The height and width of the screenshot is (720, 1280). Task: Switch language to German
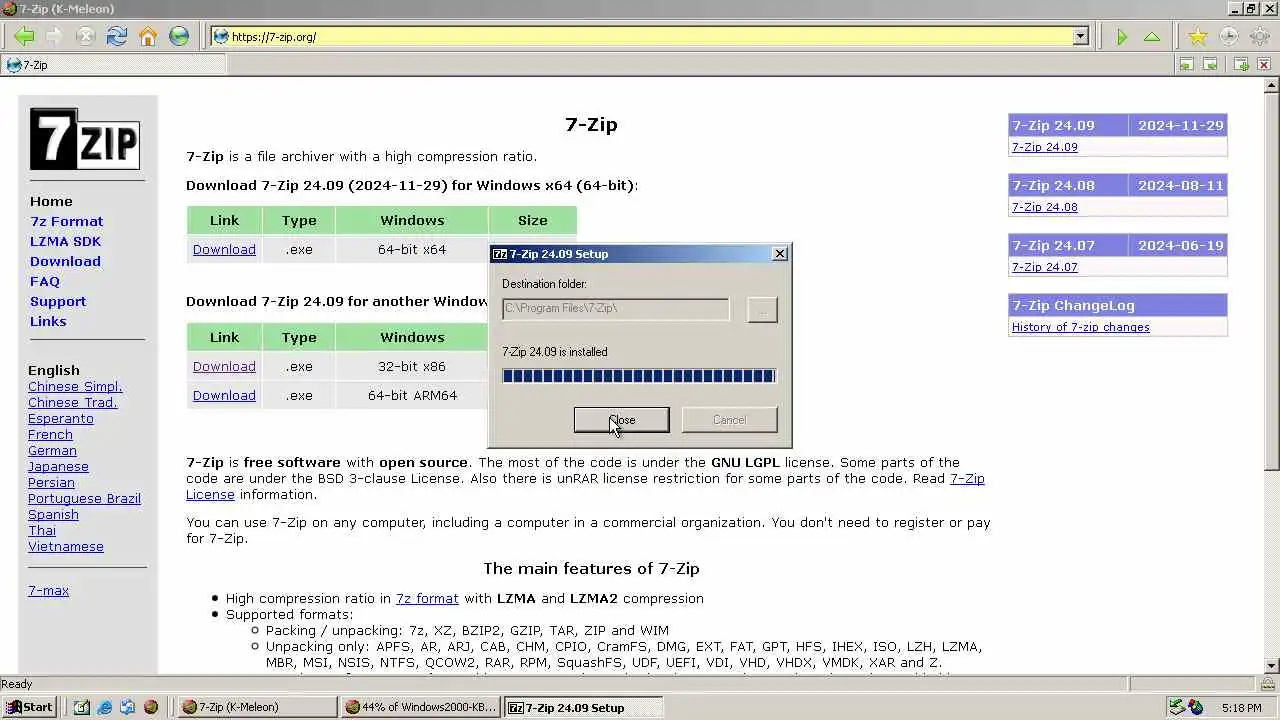52,450
